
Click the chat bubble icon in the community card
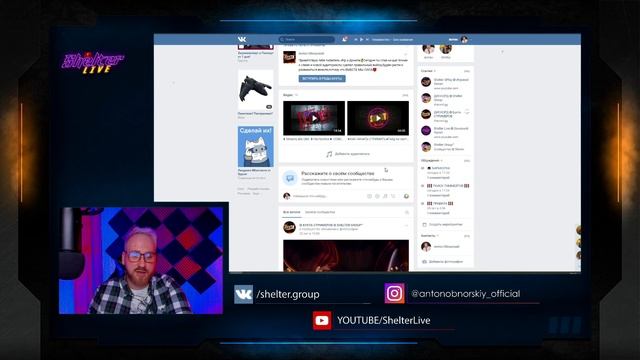(x=290, y=178)
